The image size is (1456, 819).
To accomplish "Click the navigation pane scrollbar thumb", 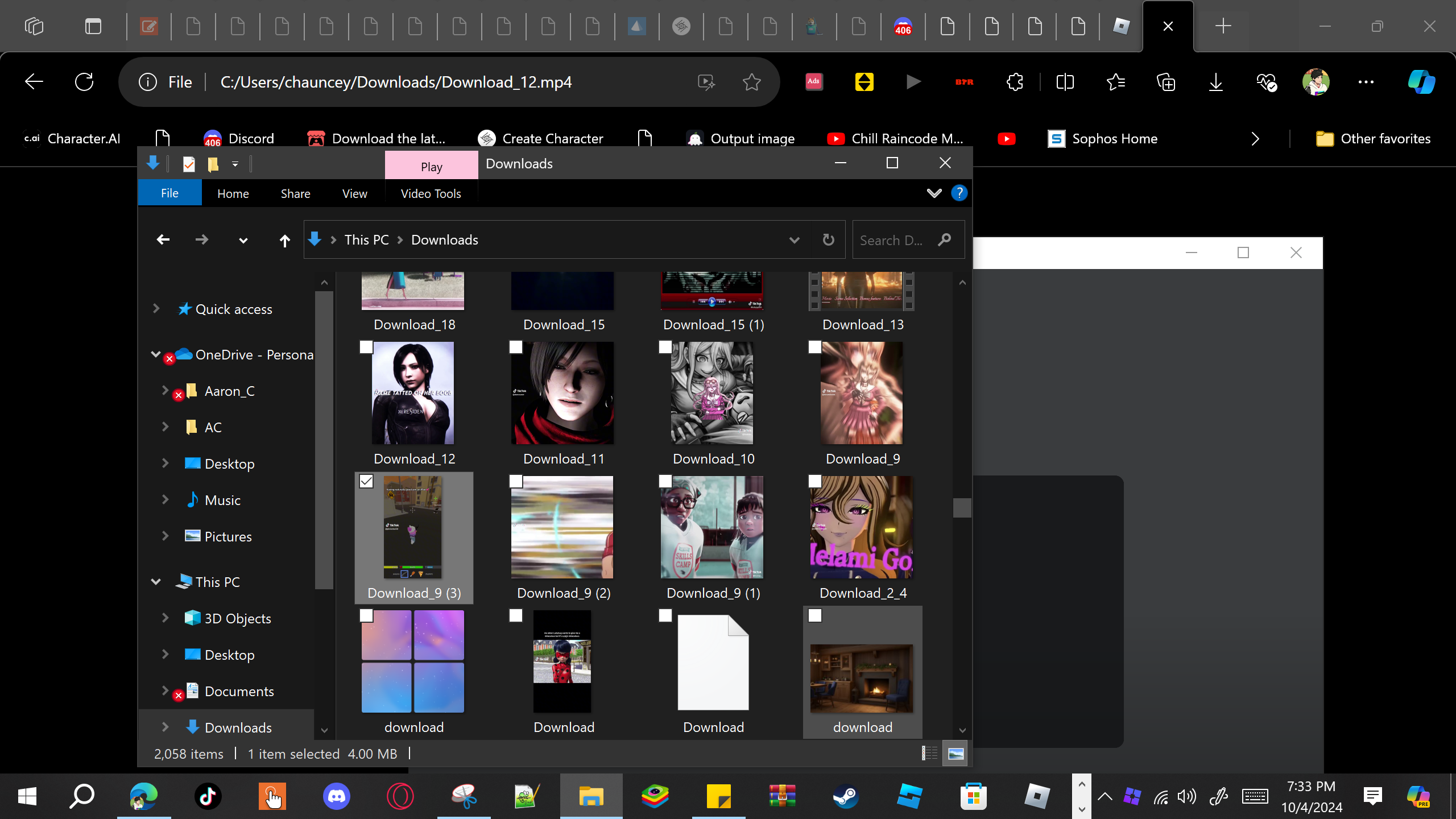I will 324,441.
